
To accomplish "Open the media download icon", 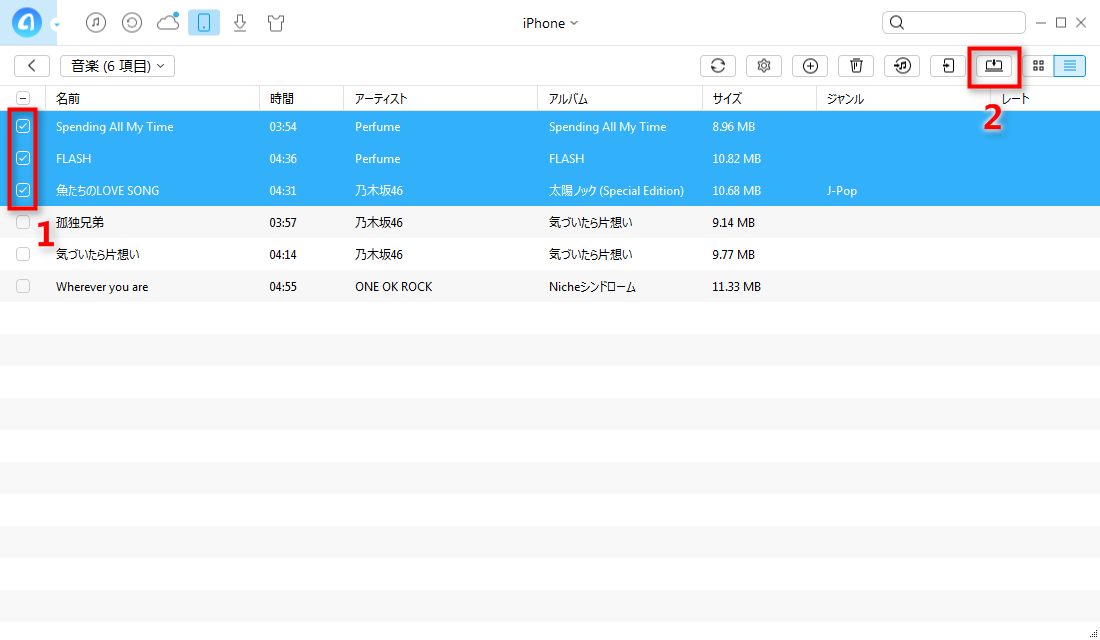I will coord(240,22).
